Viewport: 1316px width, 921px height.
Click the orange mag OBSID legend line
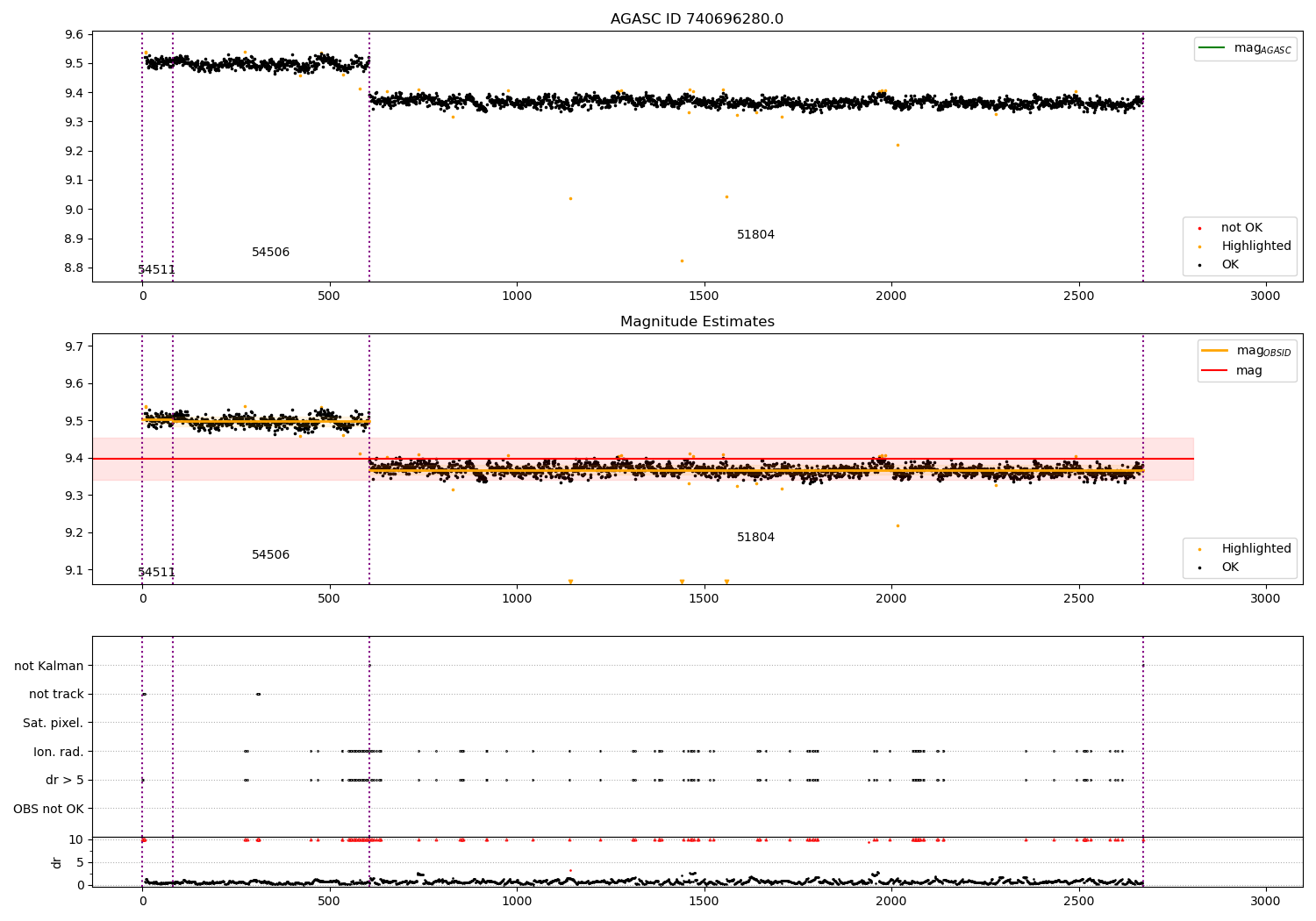[1213, 351]
